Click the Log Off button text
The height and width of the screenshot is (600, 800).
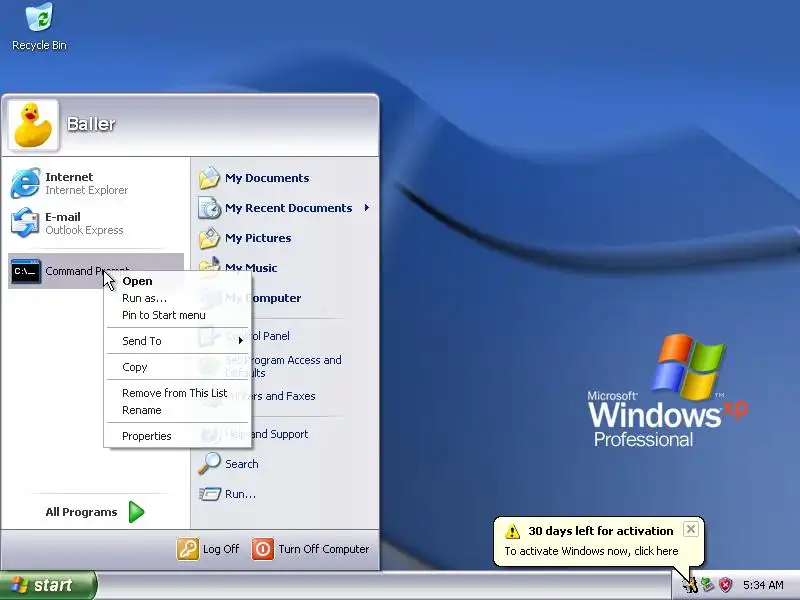[221, 549]
